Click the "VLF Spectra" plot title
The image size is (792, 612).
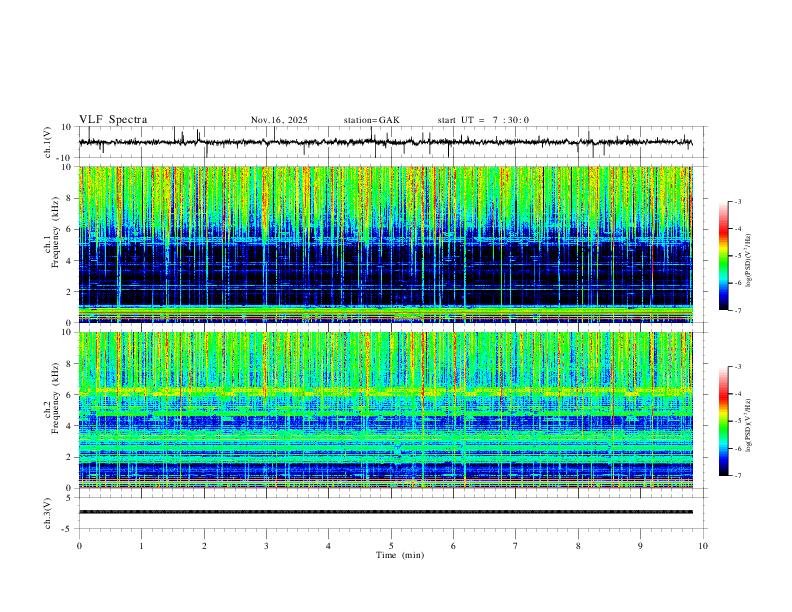coord(113,120)
